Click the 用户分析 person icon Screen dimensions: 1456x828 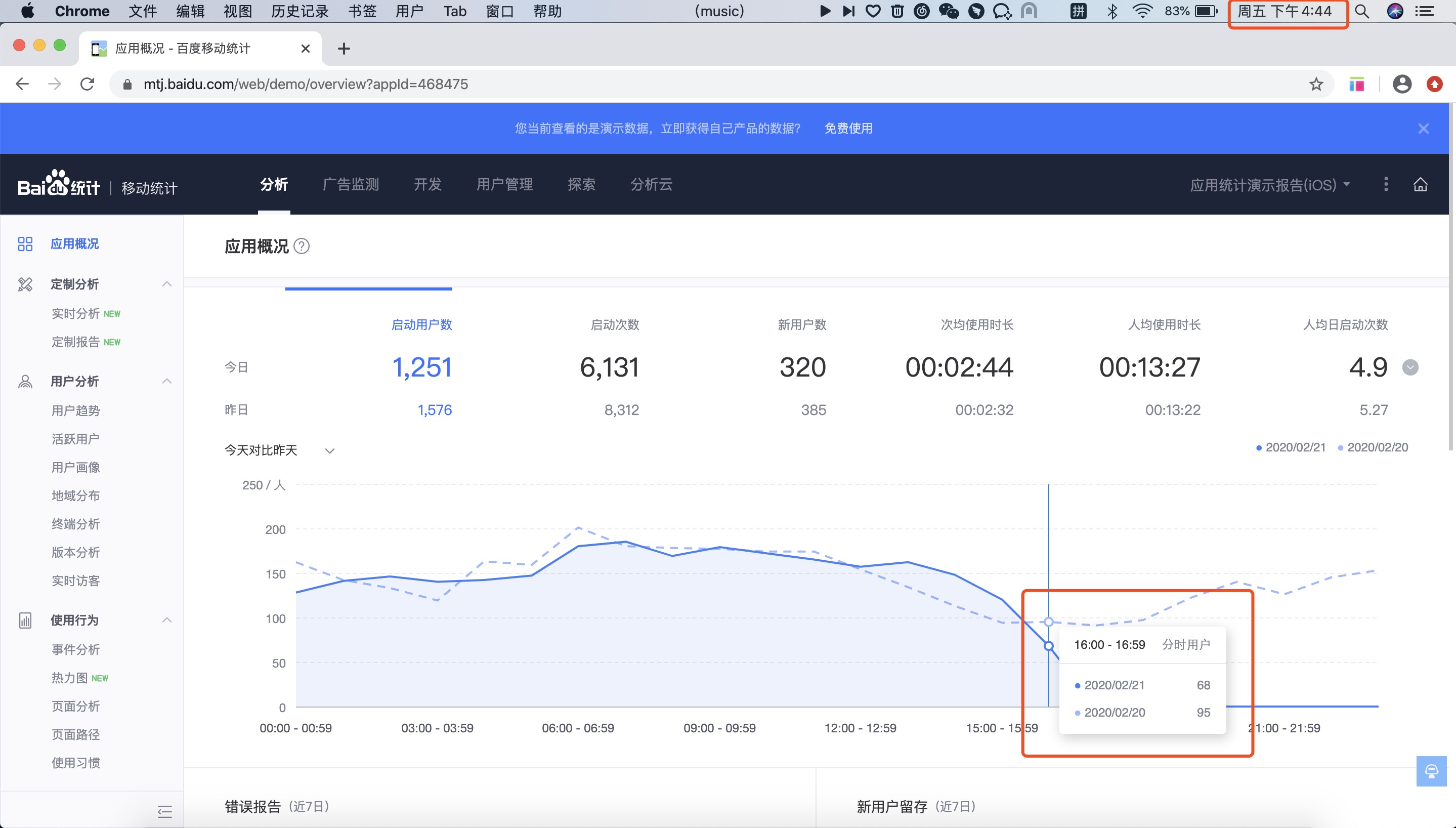click(25, 382)
